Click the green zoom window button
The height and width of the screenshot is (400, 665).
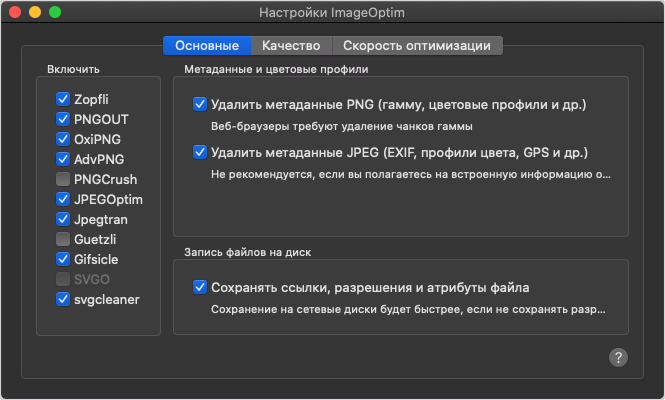pos(55,12)
